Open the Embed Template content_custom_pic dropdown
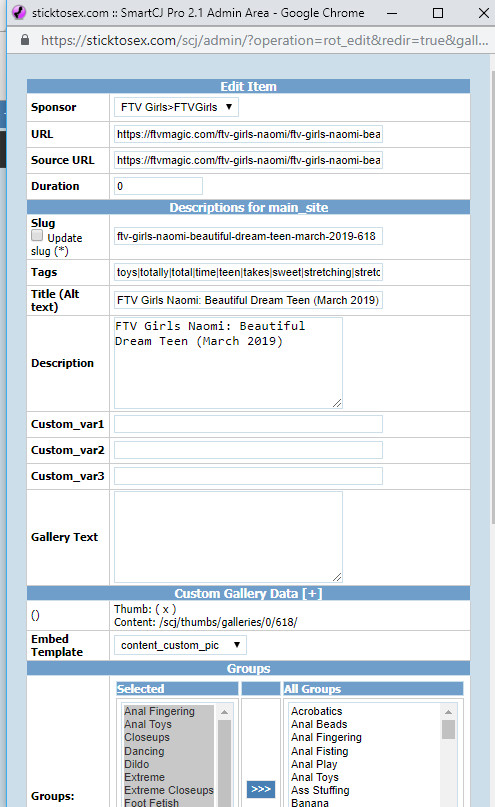 [180, 645]
